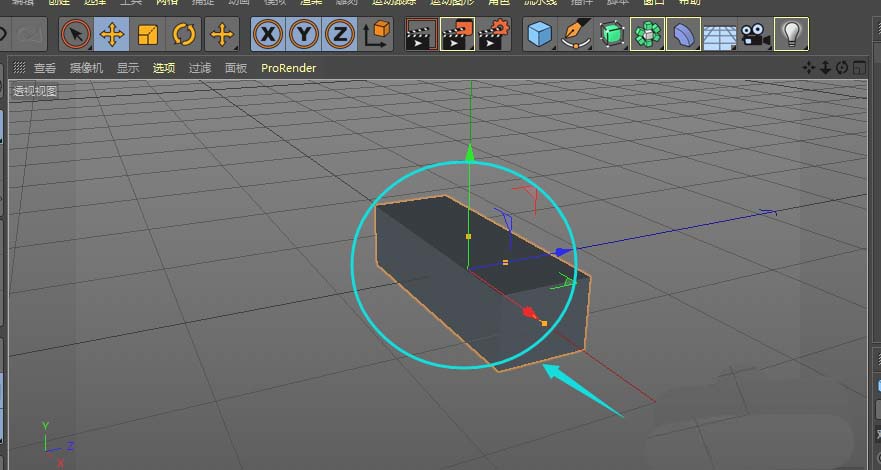Click the viewport orbit rotate icon
The width and height of the screenshot is (881, 470).
click(842, 68)
